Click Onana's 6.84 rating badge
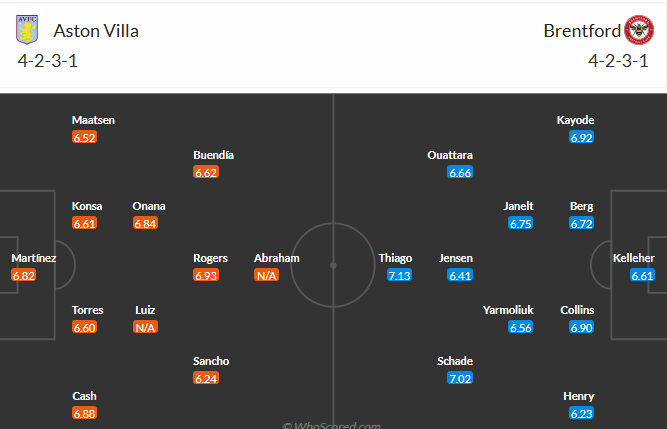This screenshot has width=667, height=429. point(145,223)
